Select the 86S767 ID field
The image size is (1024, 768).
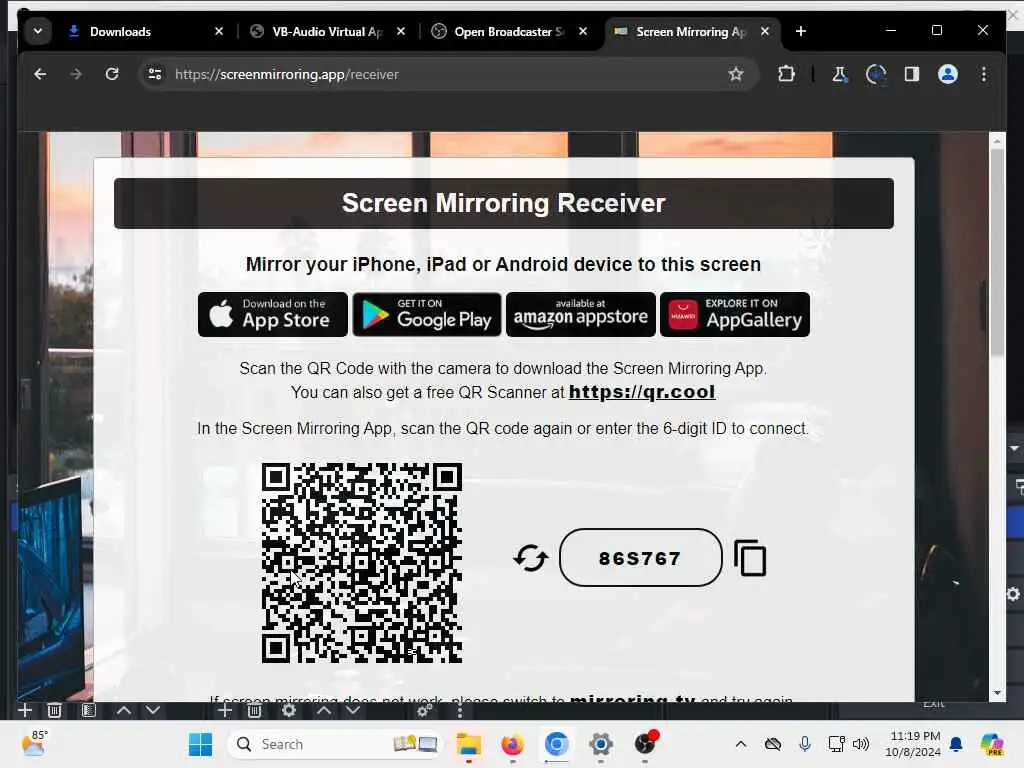coord(641,558)
